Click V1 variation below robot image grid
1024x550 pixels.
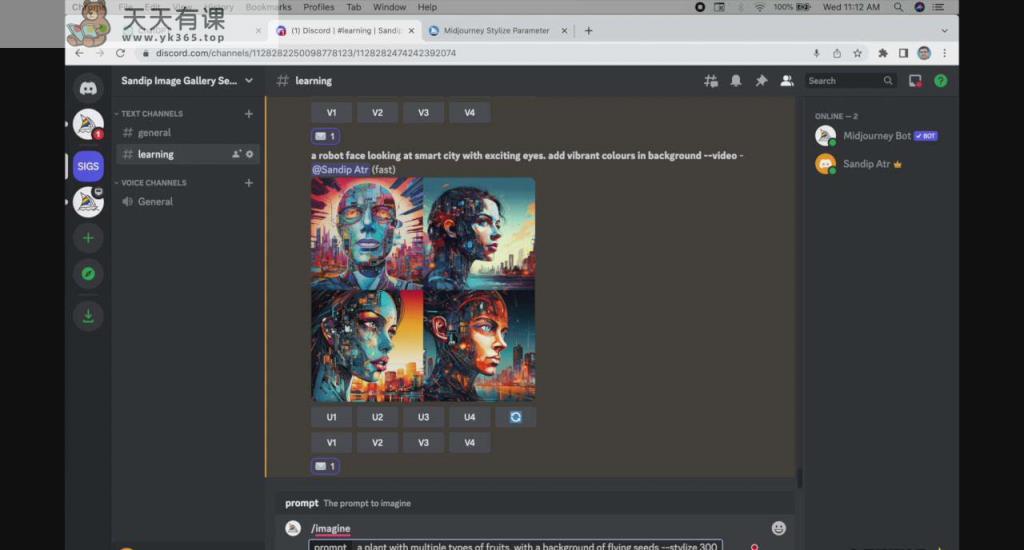332,442
